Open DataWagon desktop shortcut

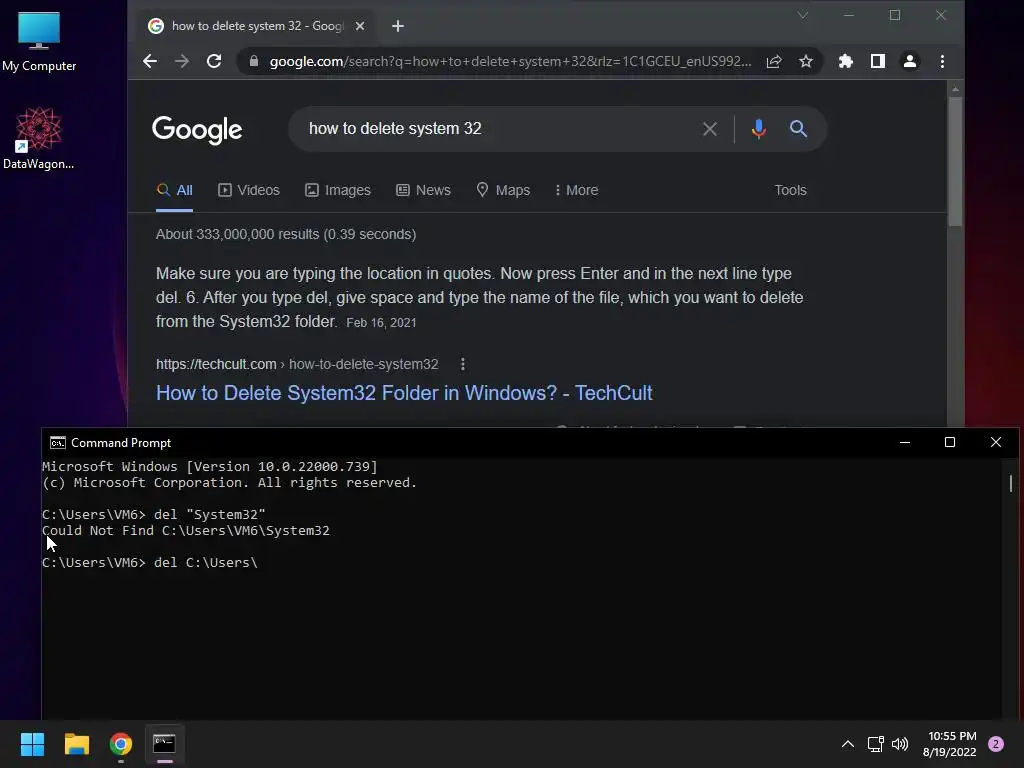tap(39, 138)
